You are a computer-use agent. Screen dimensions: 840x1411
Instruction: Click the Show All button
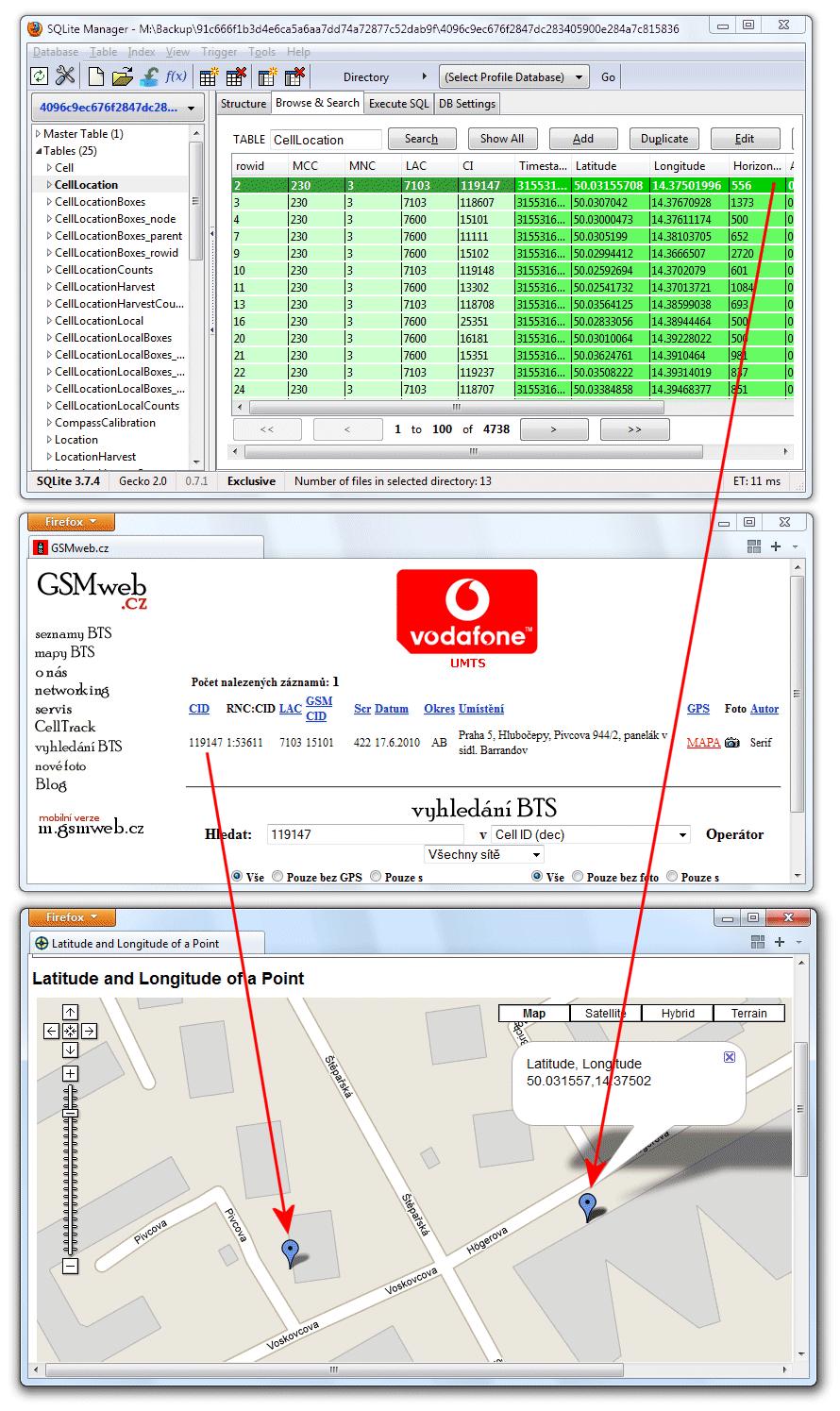pos(501,139)
